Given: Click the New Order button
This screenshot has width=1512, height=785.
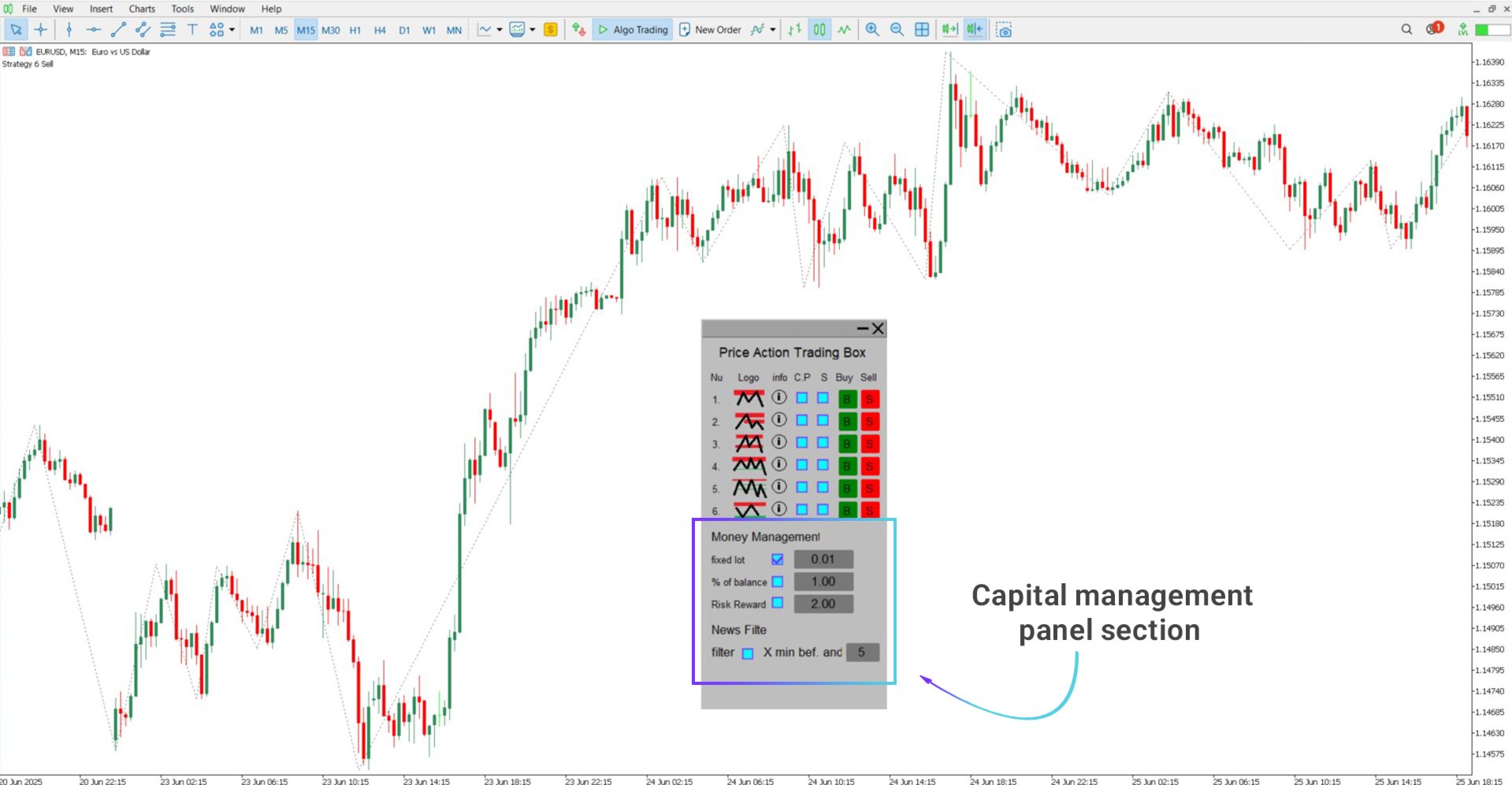Looking at the screenshot, I should (x=710, y=30).
